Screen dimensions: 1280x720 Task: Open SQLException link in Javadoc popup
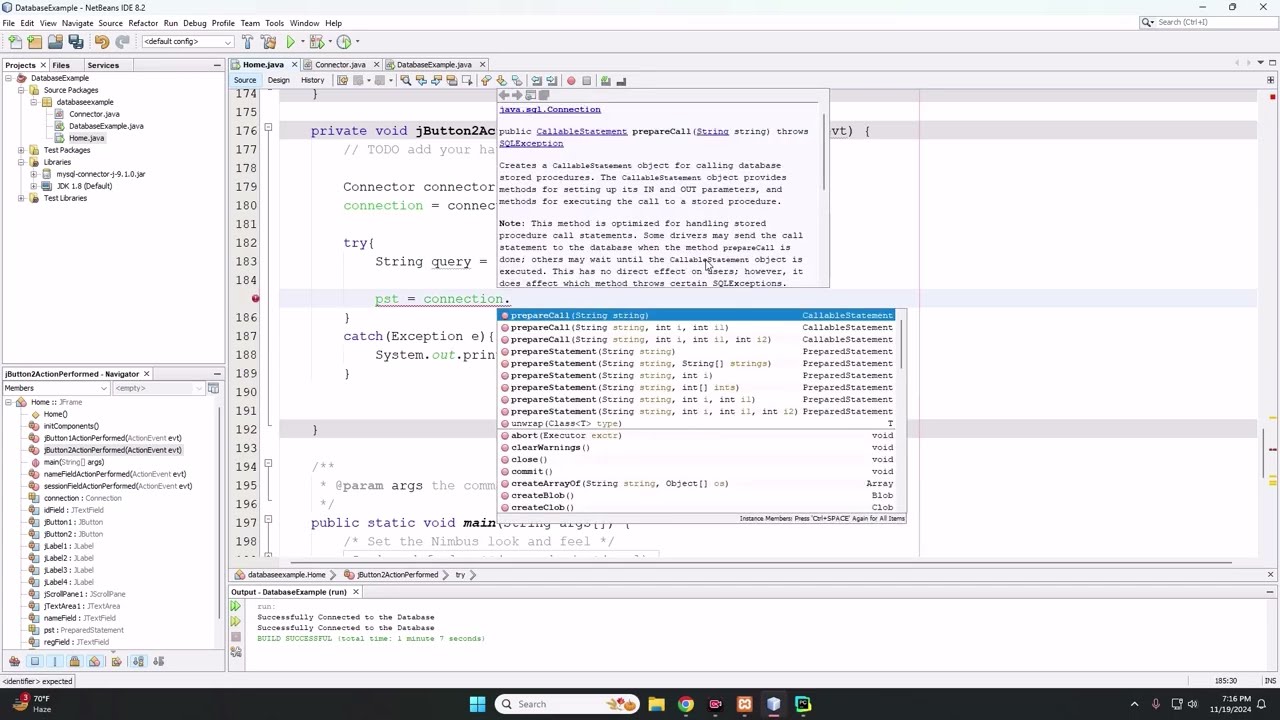point(531,143)
